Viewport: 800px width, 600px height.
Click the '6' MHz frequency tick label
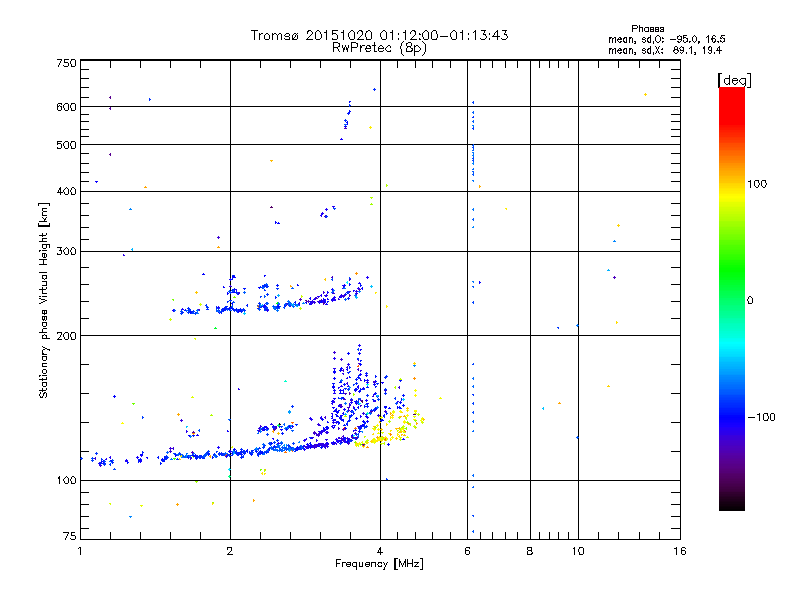coord(467,551)
